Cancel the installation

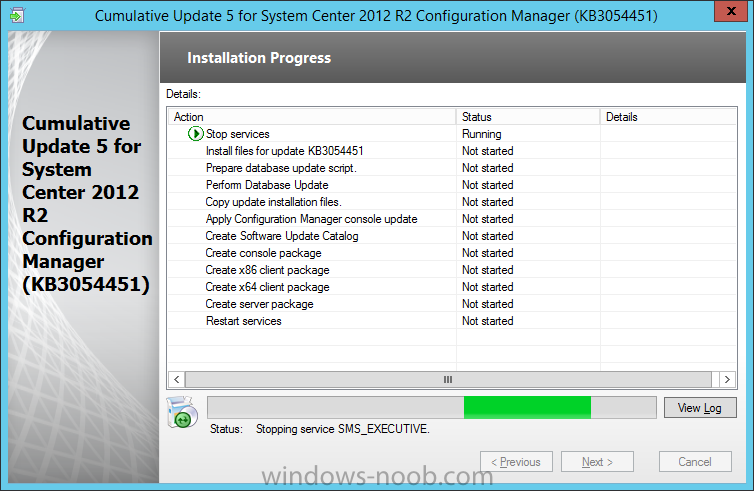[695, 462]
